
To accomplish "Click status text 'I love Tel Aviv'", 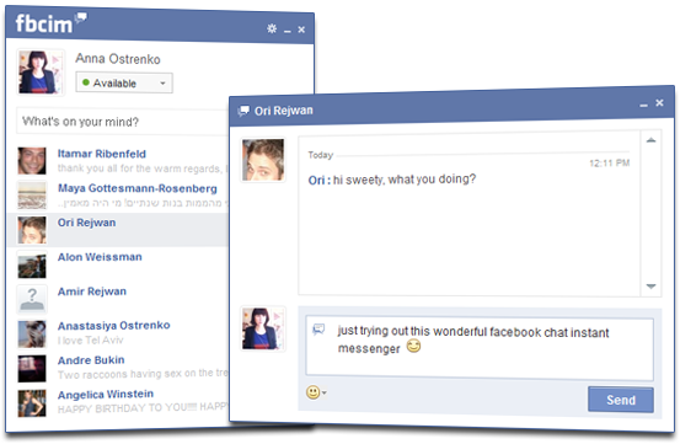I will pos(91,340).
